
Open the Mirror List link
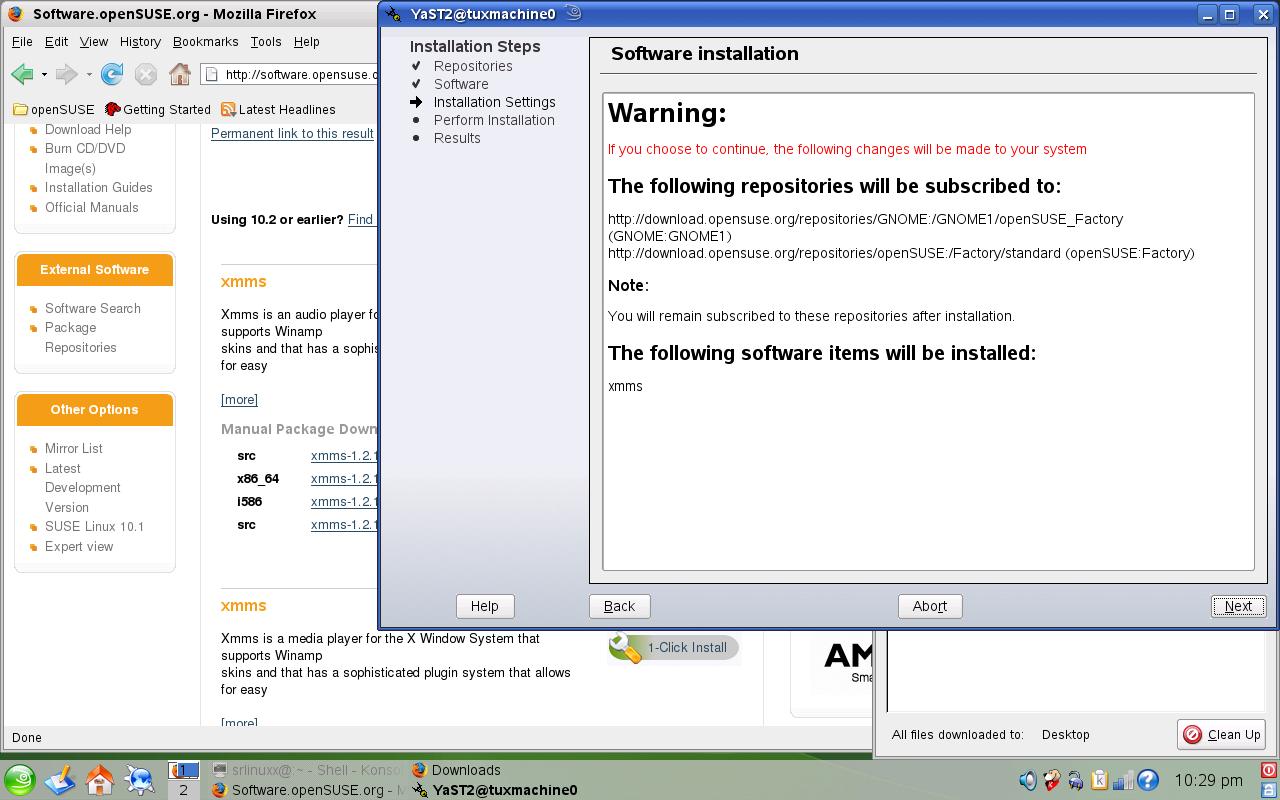pos(74,448)
